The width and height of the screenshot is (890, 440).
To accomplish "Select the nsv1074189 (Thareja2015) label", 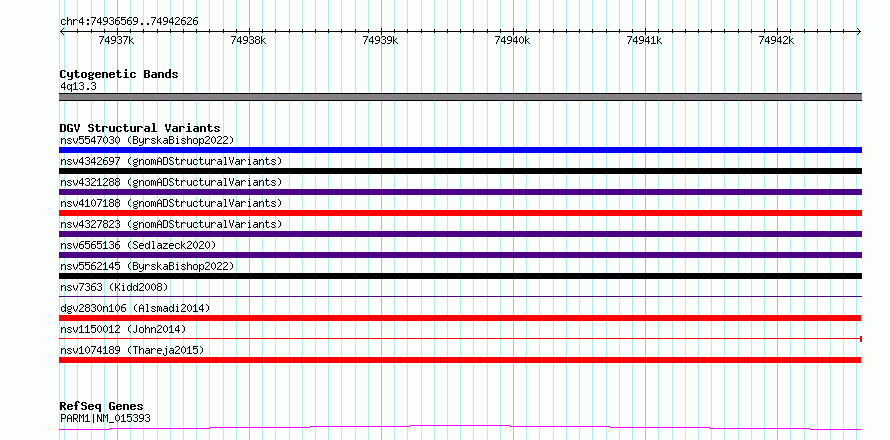I will 132,350.
